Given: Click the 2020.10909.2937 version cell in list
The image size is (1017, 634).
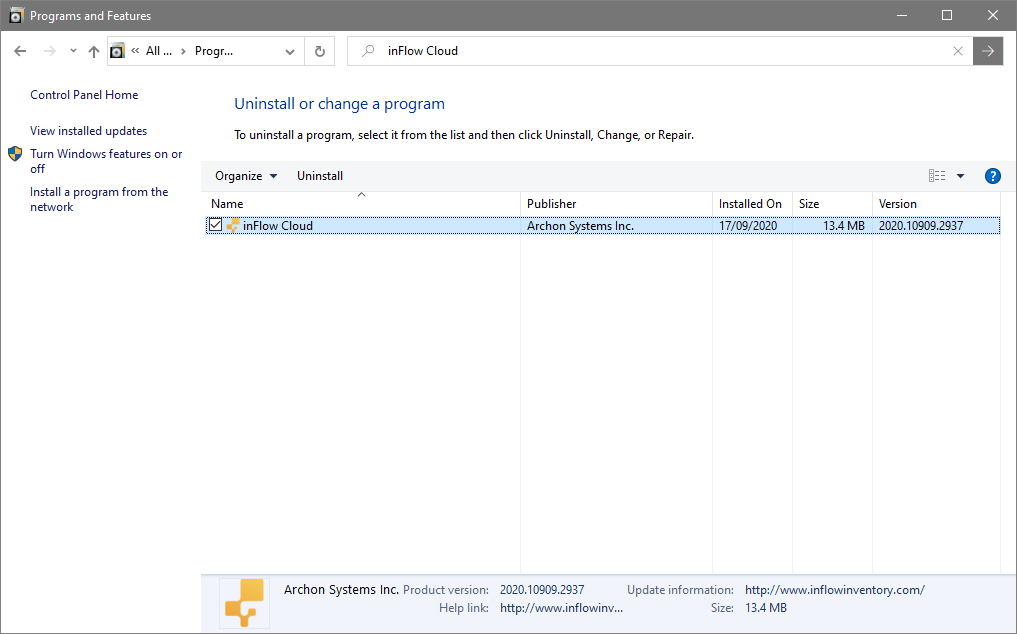Looking at the screenshot, I should coord(921,226).
